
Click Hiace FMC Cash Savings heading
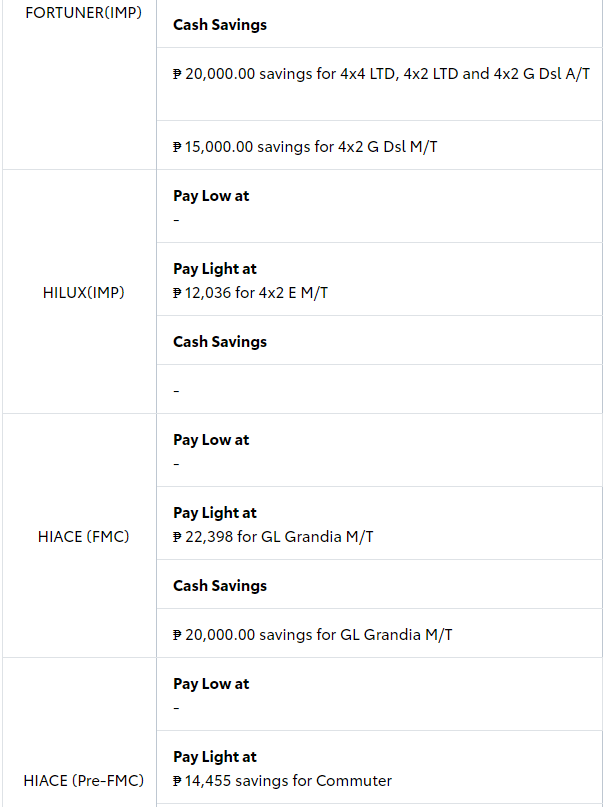coord(220,586)
